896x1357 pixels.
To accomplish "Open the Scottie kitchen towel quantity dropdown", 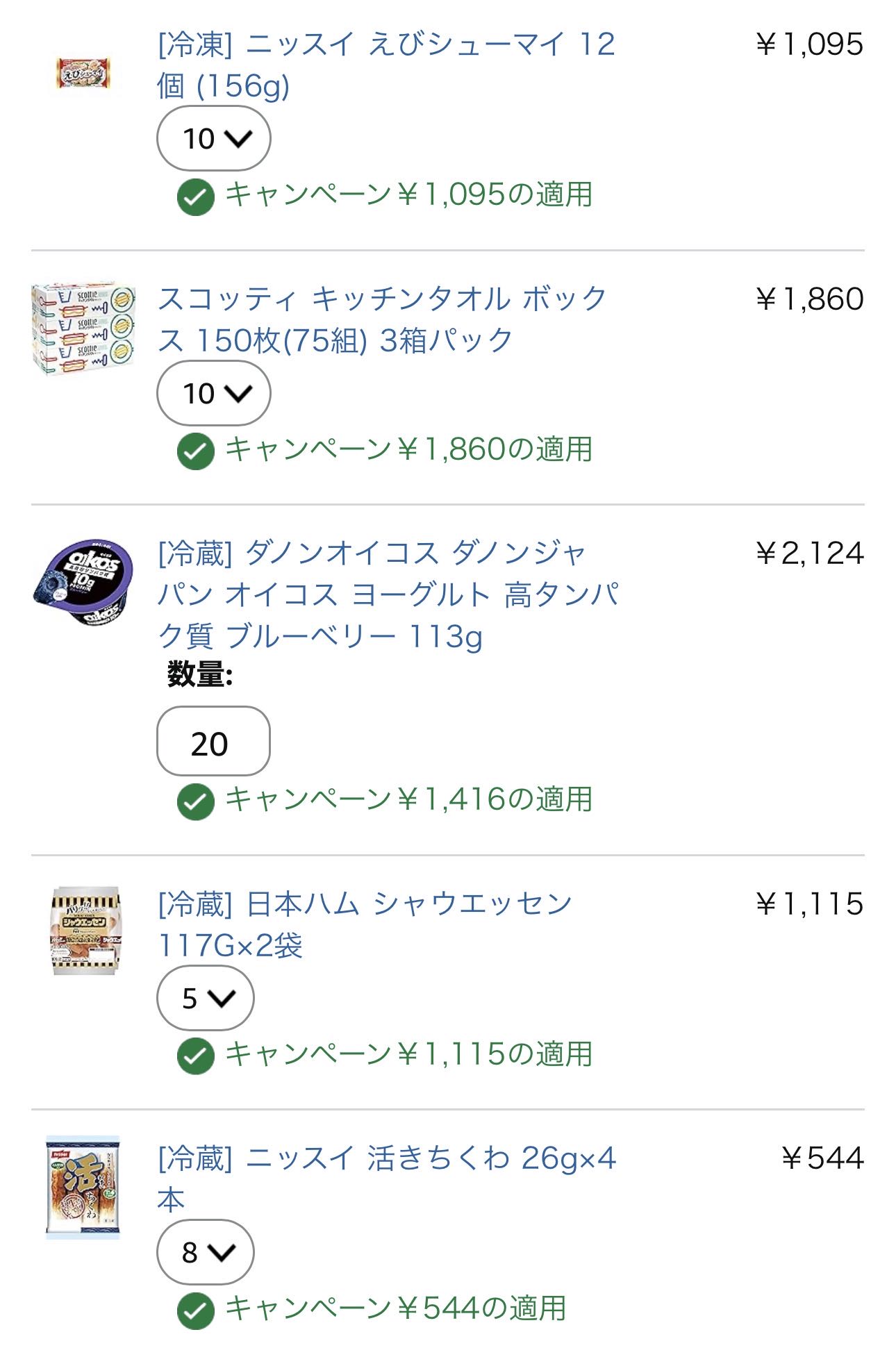I will (x=214, y=393).
